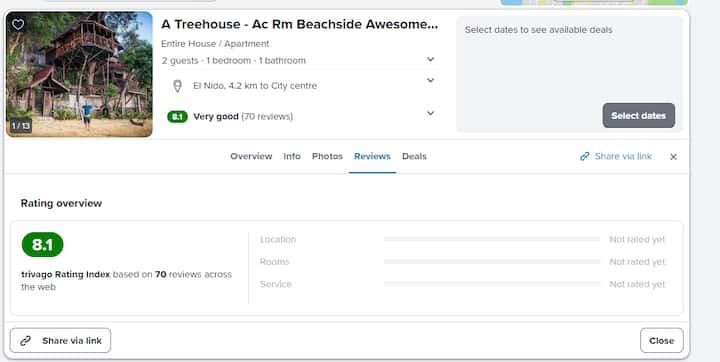Select the Deals tab

click(414, 156)
